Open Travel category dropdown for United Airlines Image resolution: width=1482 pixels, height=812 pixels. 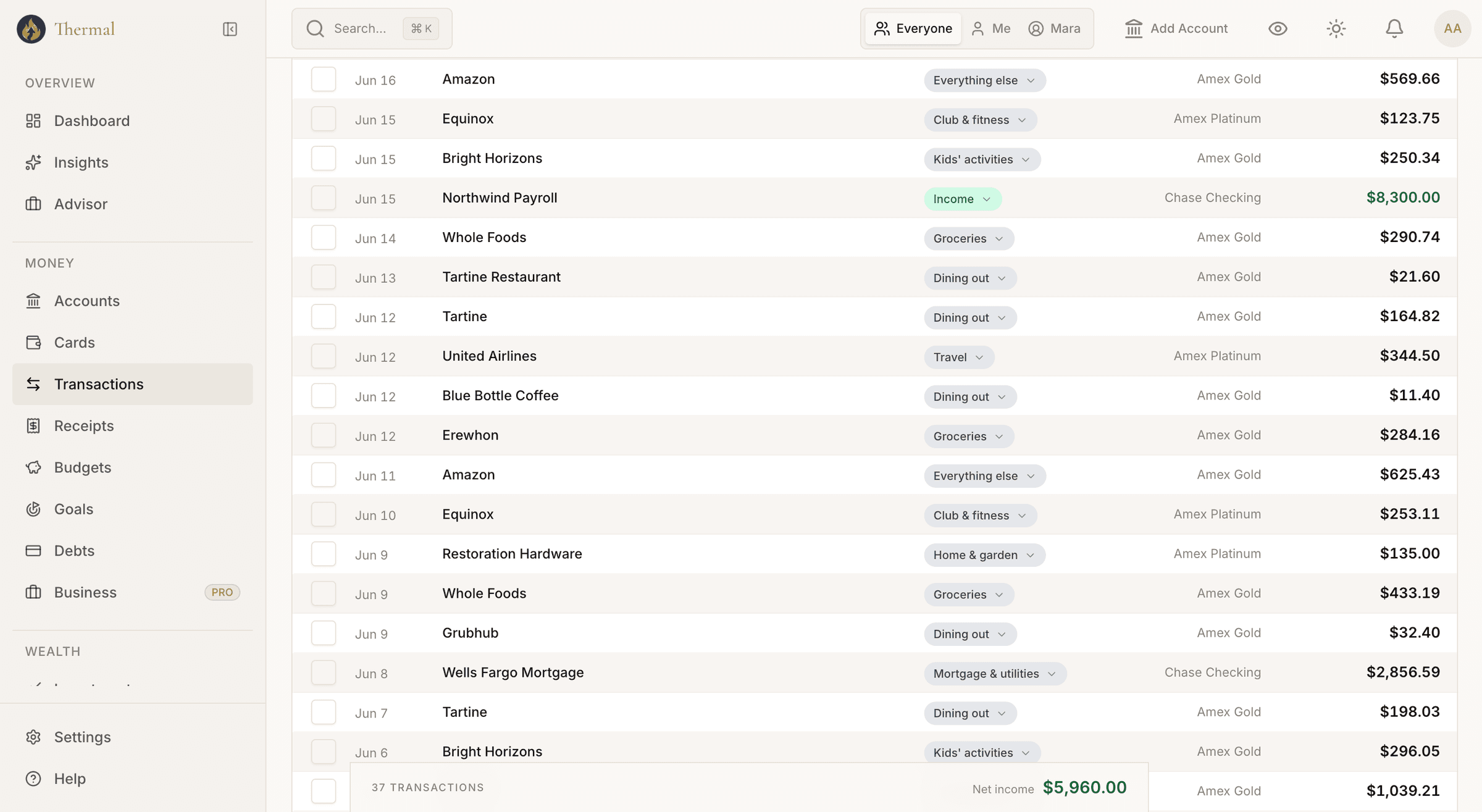click(959, 357)
